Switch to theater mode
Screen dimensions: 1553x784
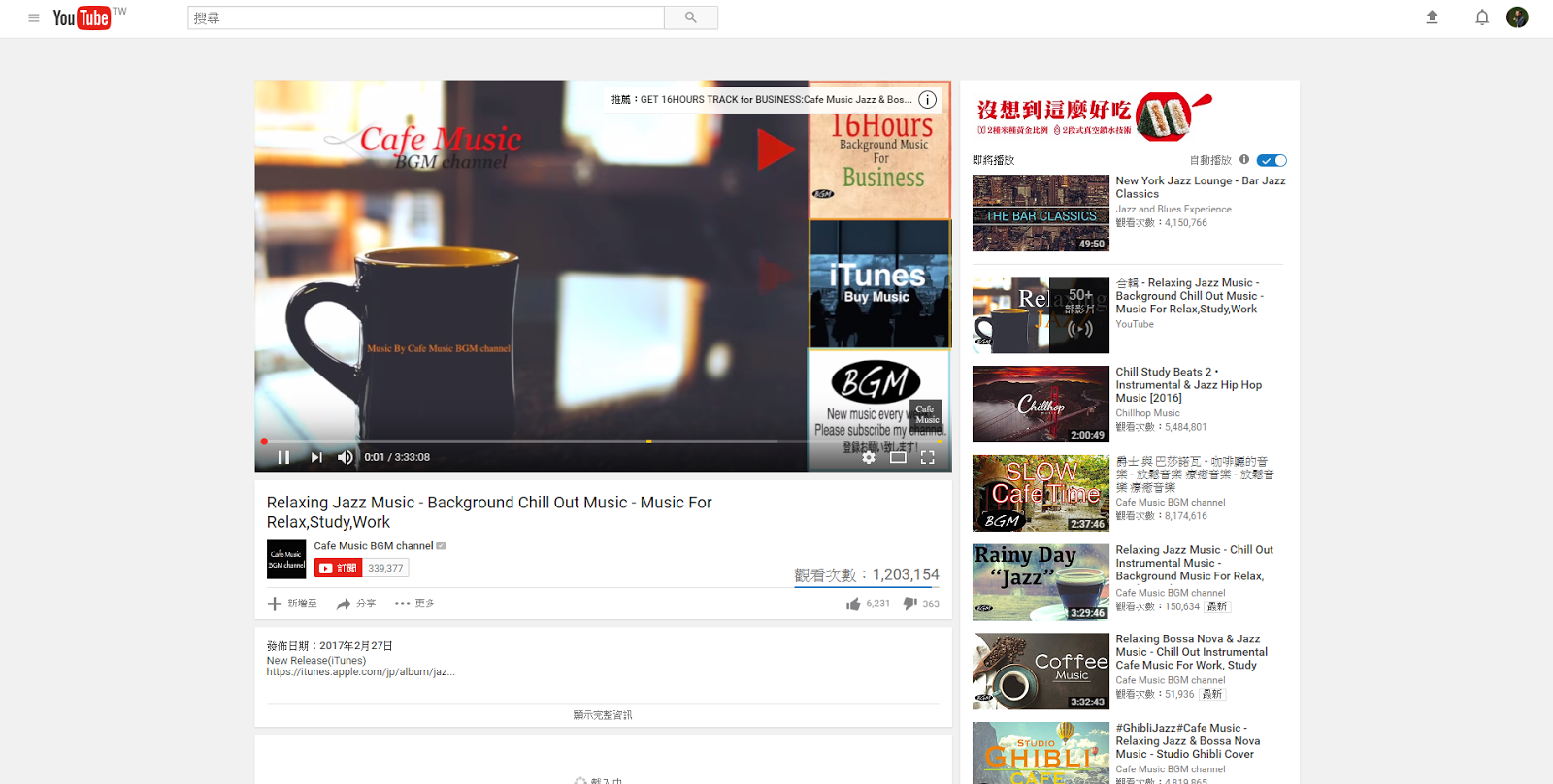click(898, 457)
